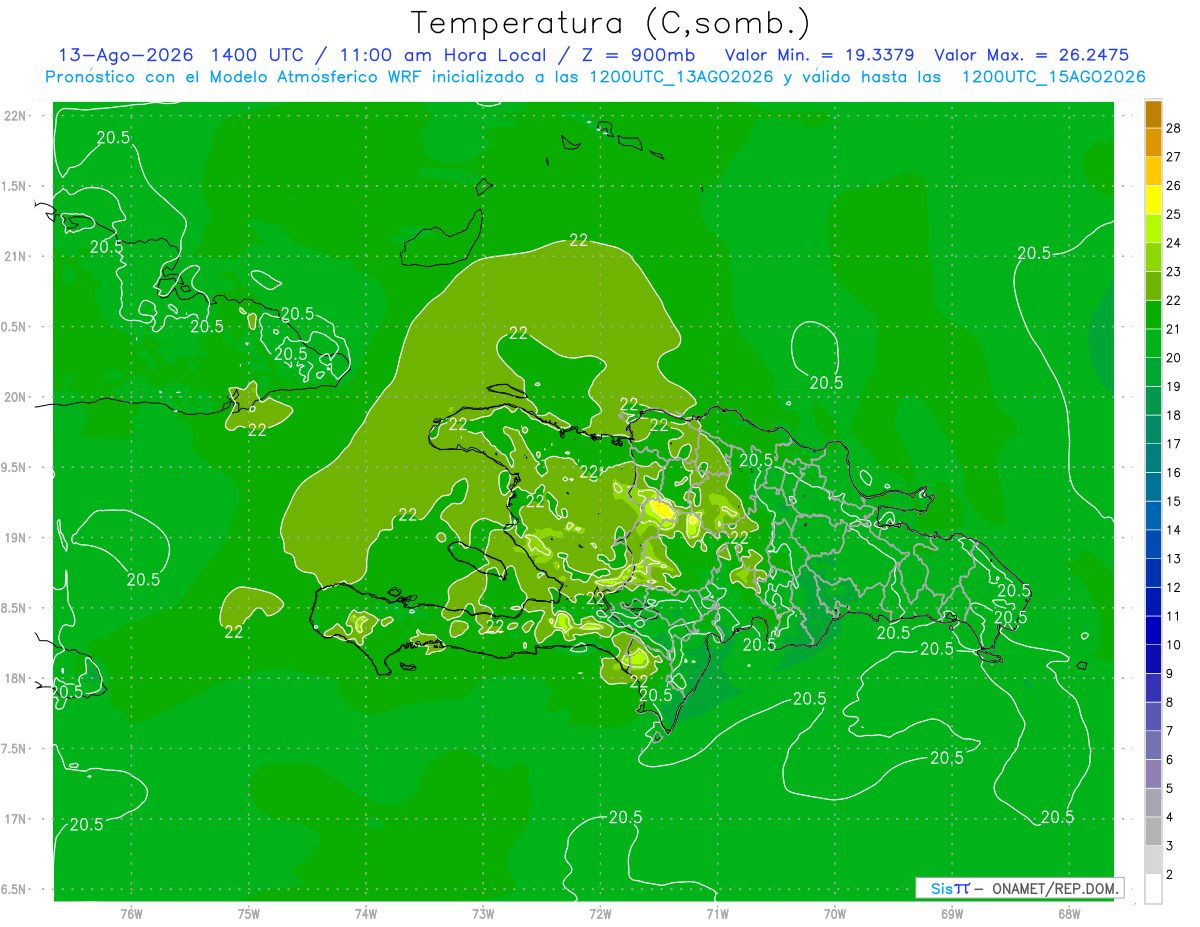Click the '17N' latitude axis label

[x=16, y=819]
